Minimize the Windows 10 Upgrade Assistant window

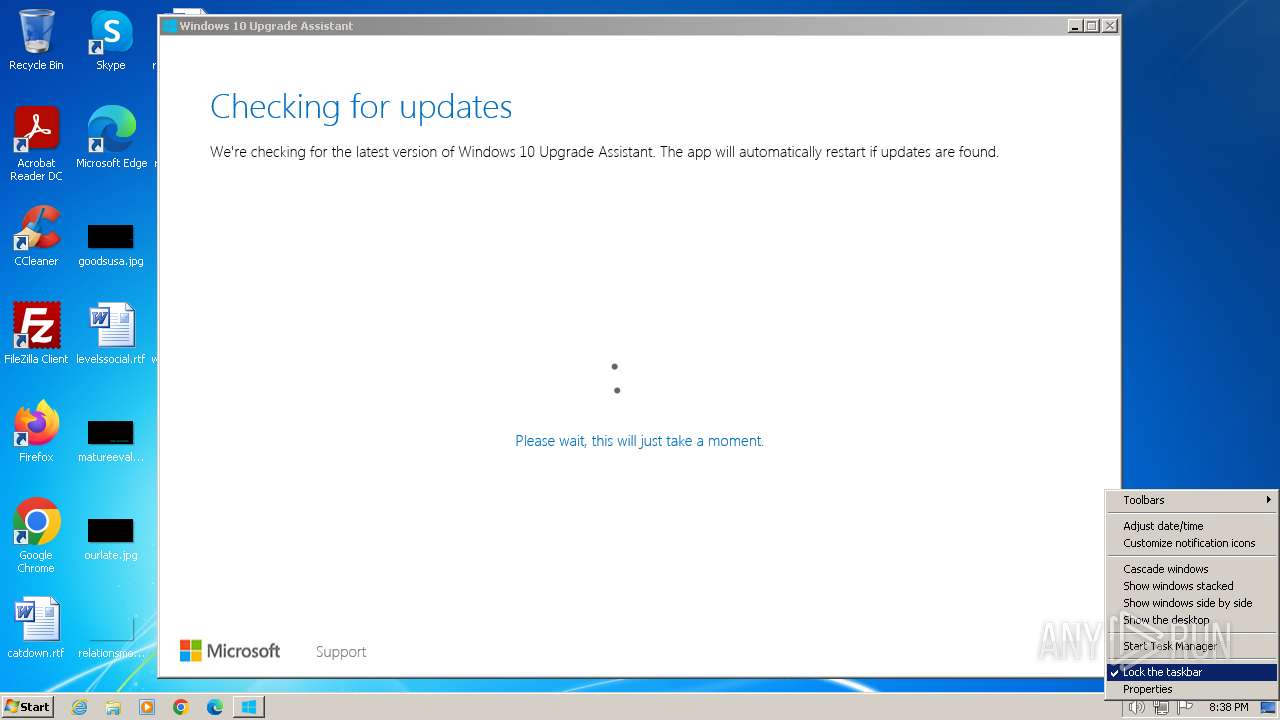[x=1075, y=26]
